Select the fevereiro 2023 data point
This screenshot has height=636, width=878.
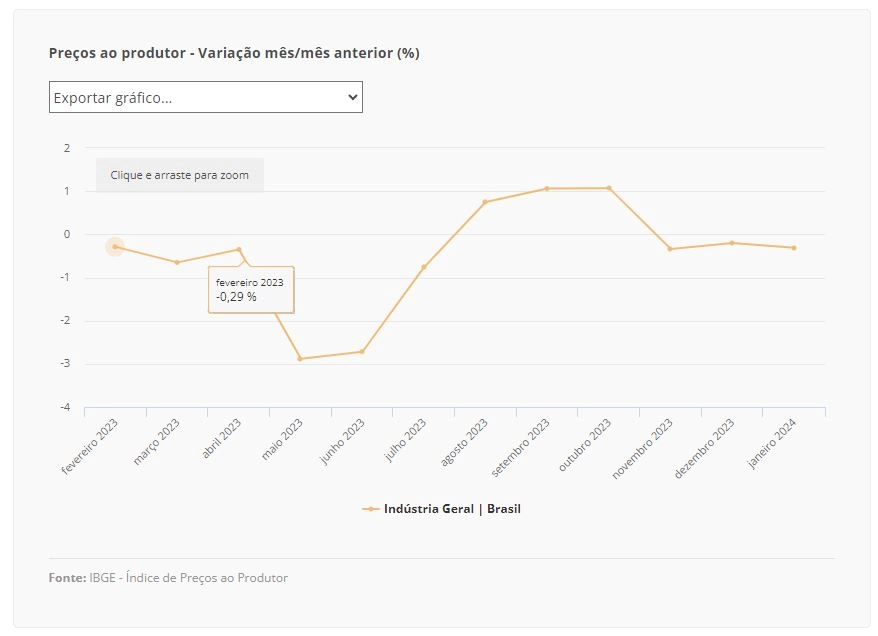click(x=115, y=246)
